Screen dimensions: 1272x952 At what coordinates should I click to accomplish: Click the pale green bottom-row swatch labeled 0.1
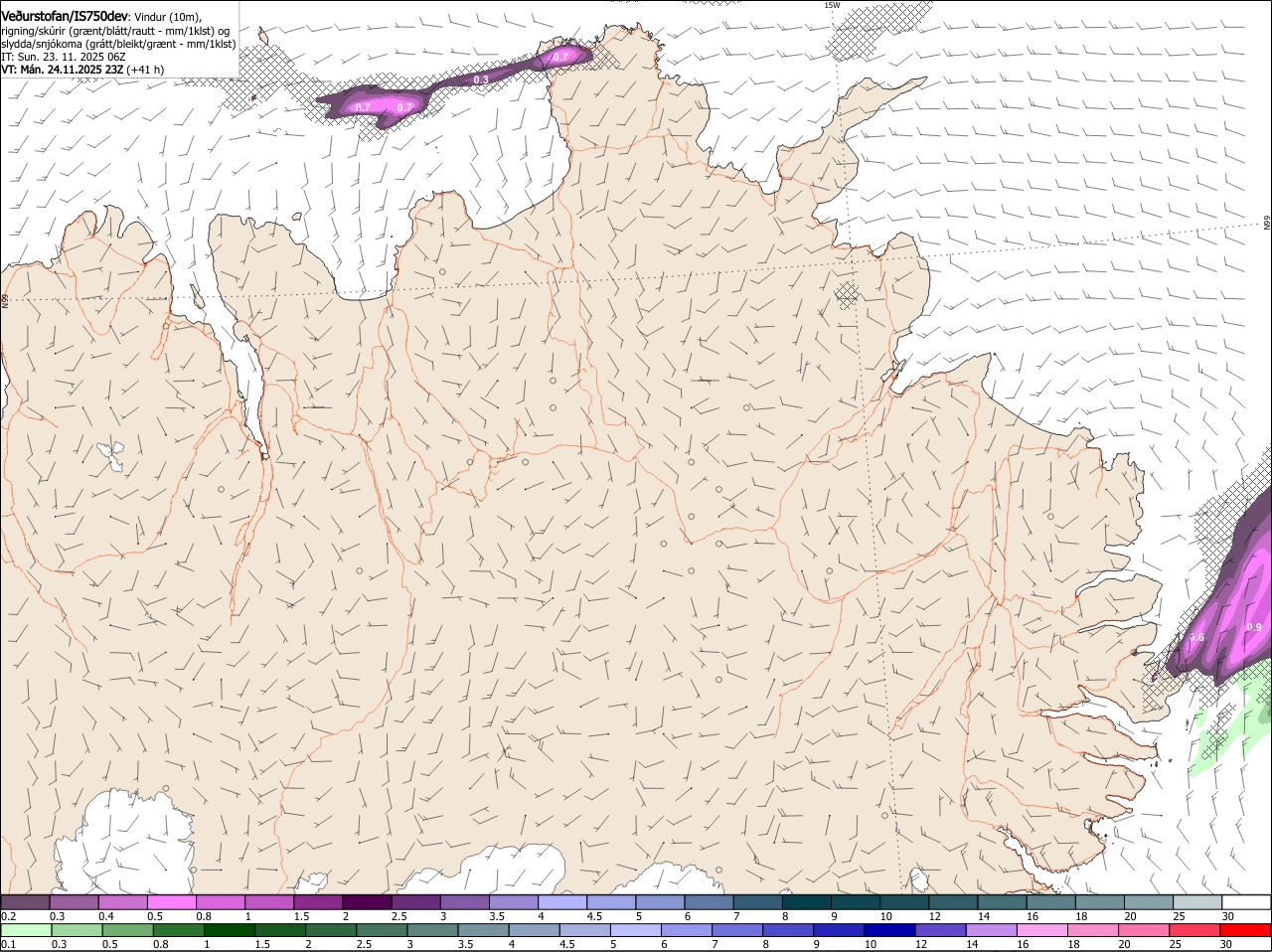point(26,930)
